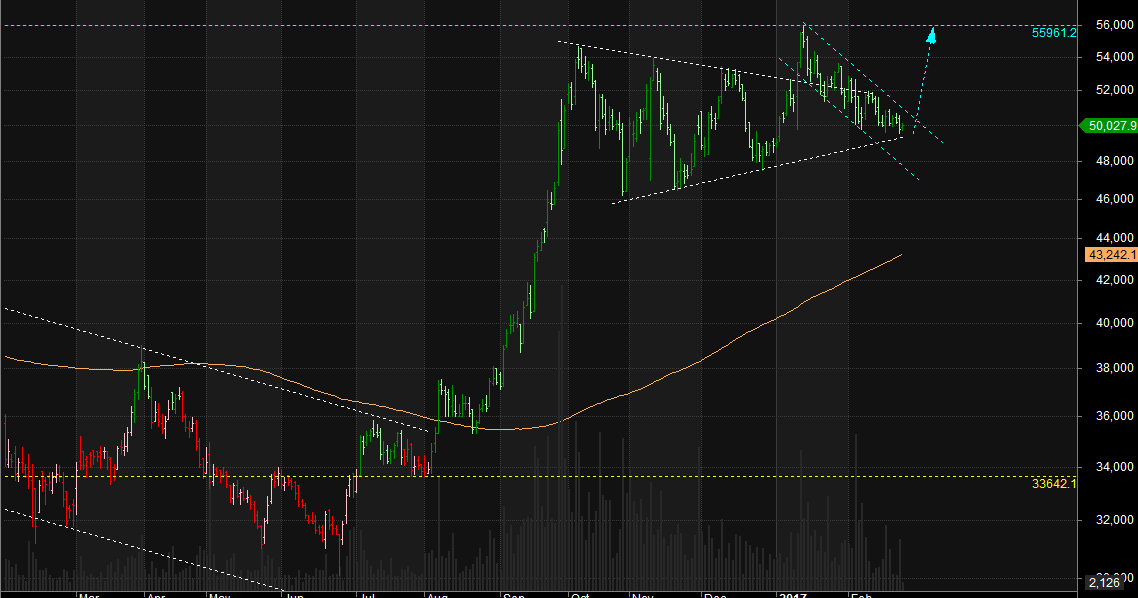Viewport: 1138px width, 598px height.
Task: Click the orange 43,242.1 moving average label
Action: (1110, 255)
